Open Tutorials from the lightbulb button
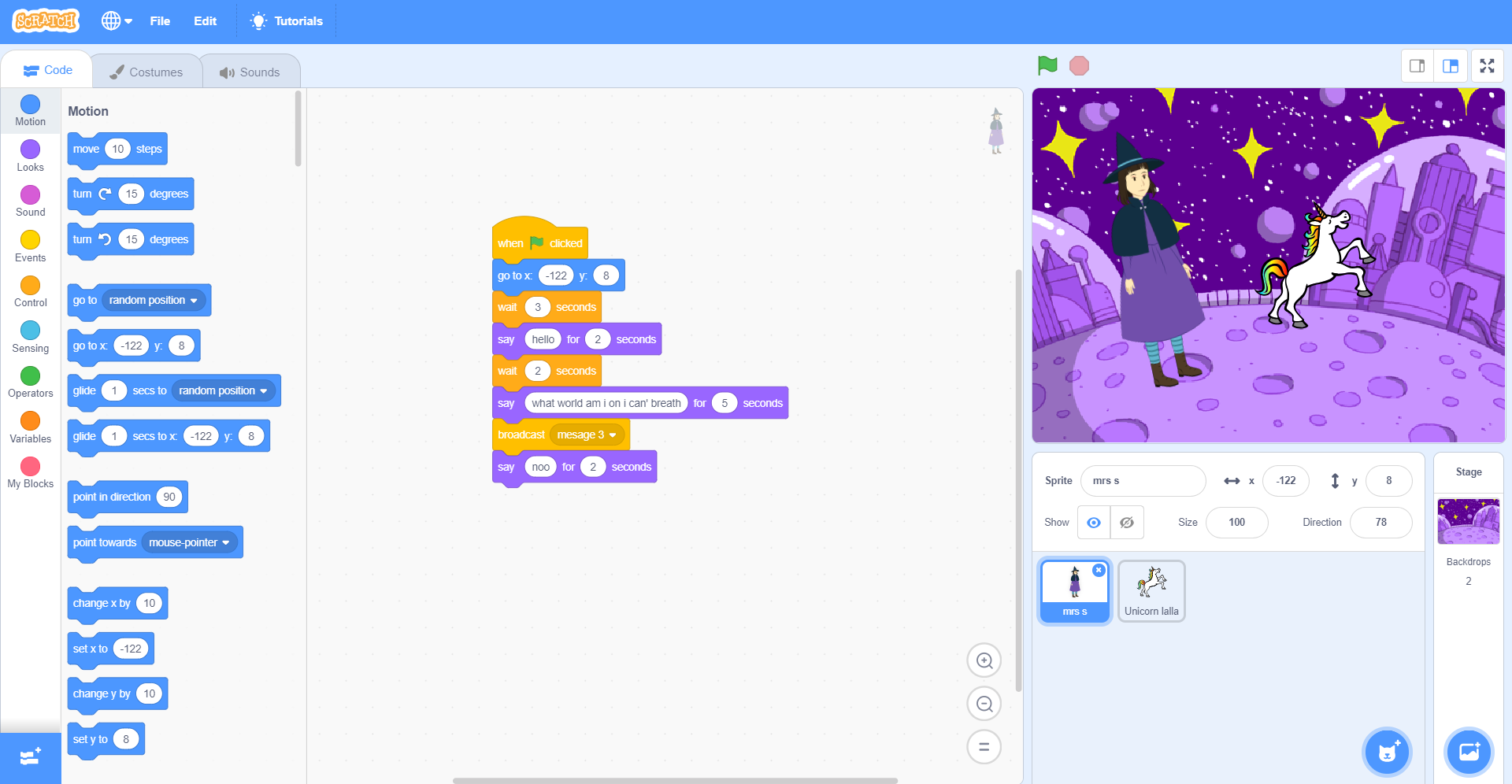 pos(287,21)
